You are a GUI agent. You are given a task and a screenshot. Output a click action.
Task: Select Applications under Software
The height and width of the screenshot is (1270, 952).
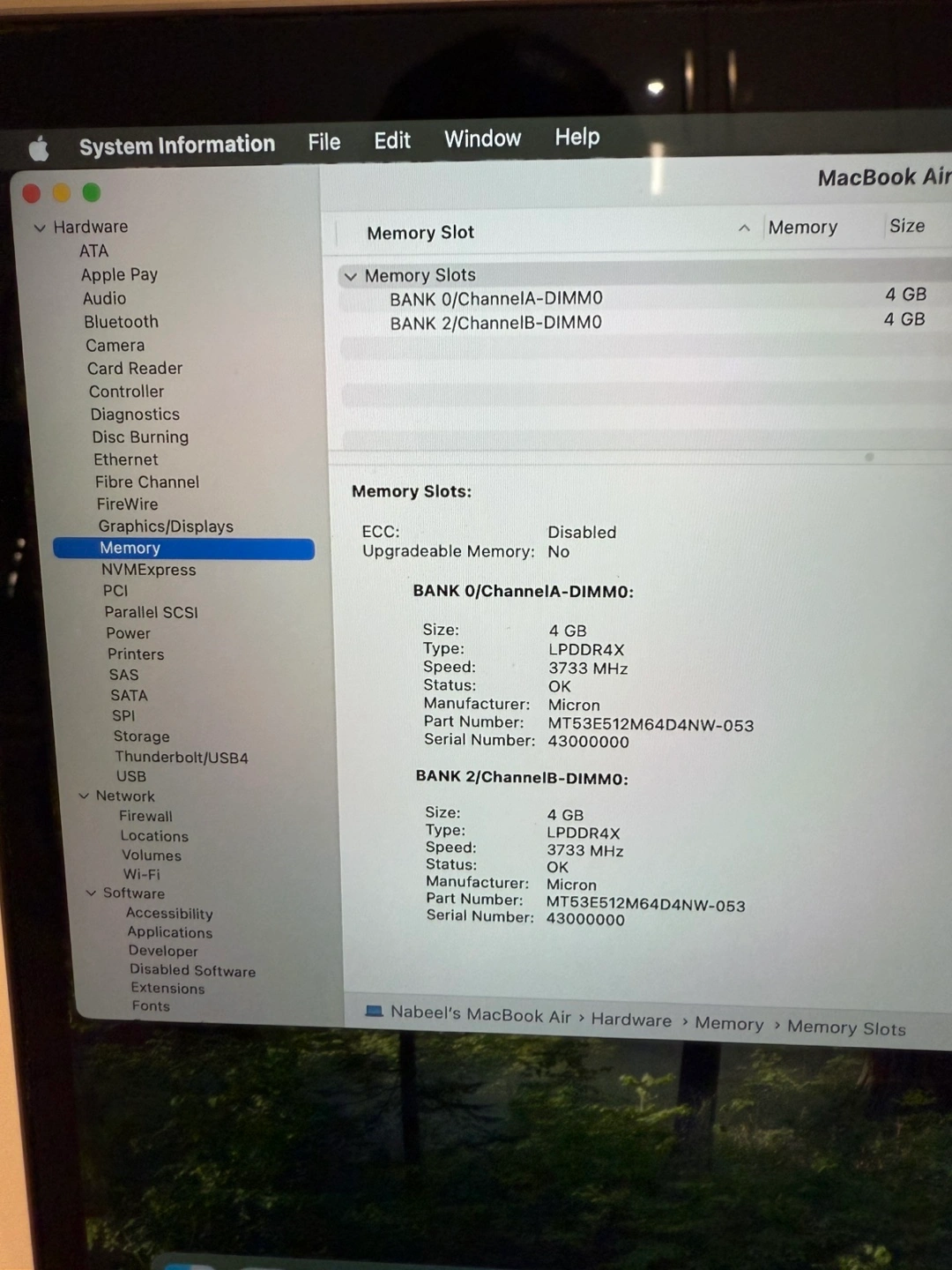click(169, 932)
